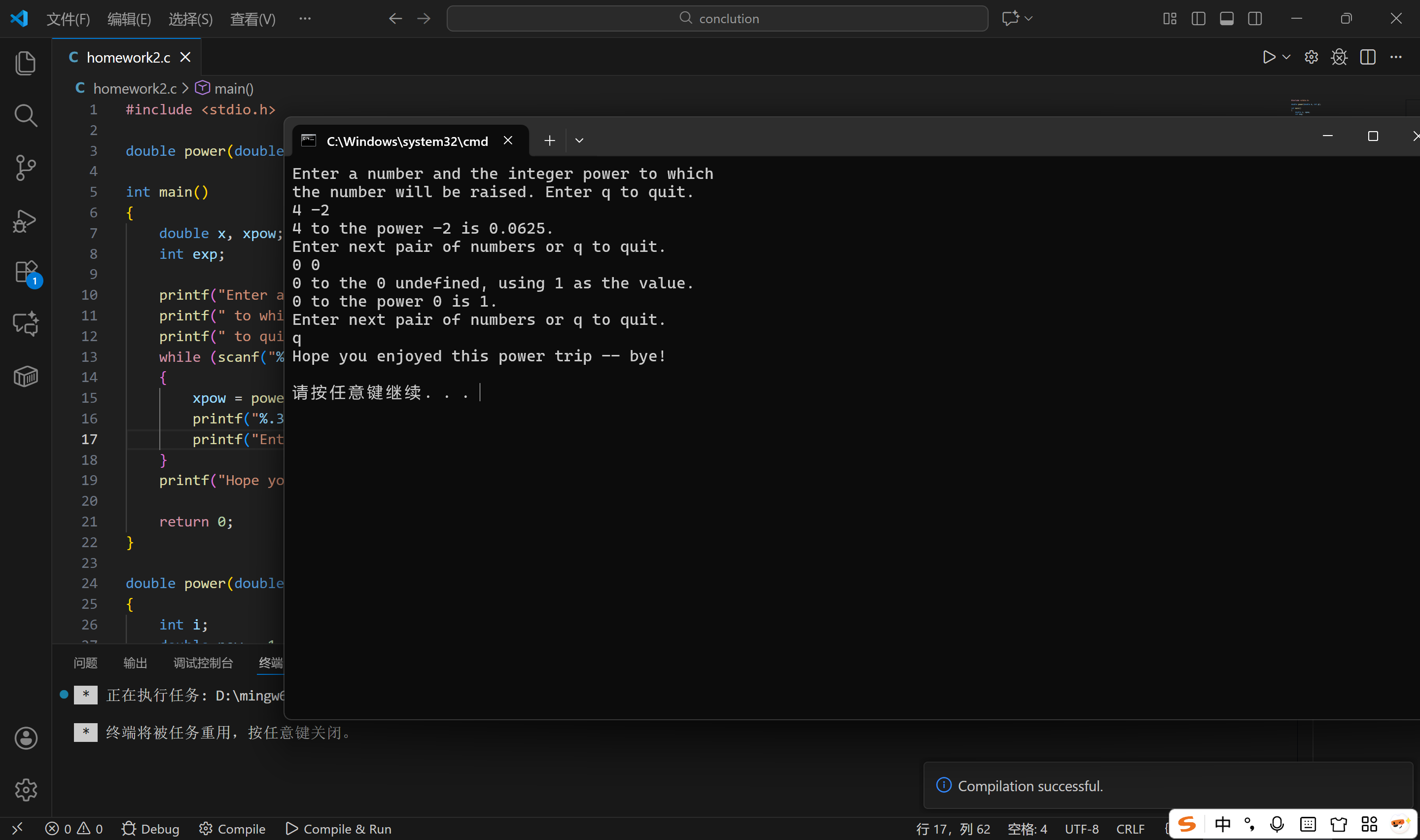1420x840 pixels.
Task: Open the Manage gear at sidebar bottom
Action: pos(26,789)
